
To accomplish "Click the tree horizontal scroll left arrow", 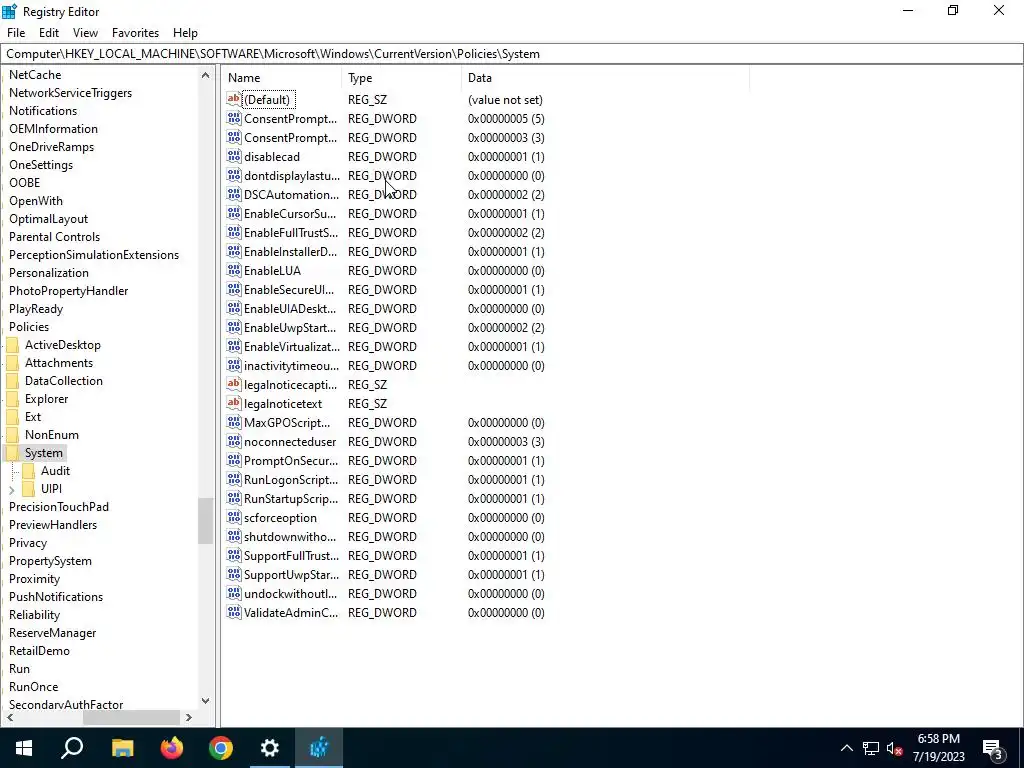I will point(10,717).
